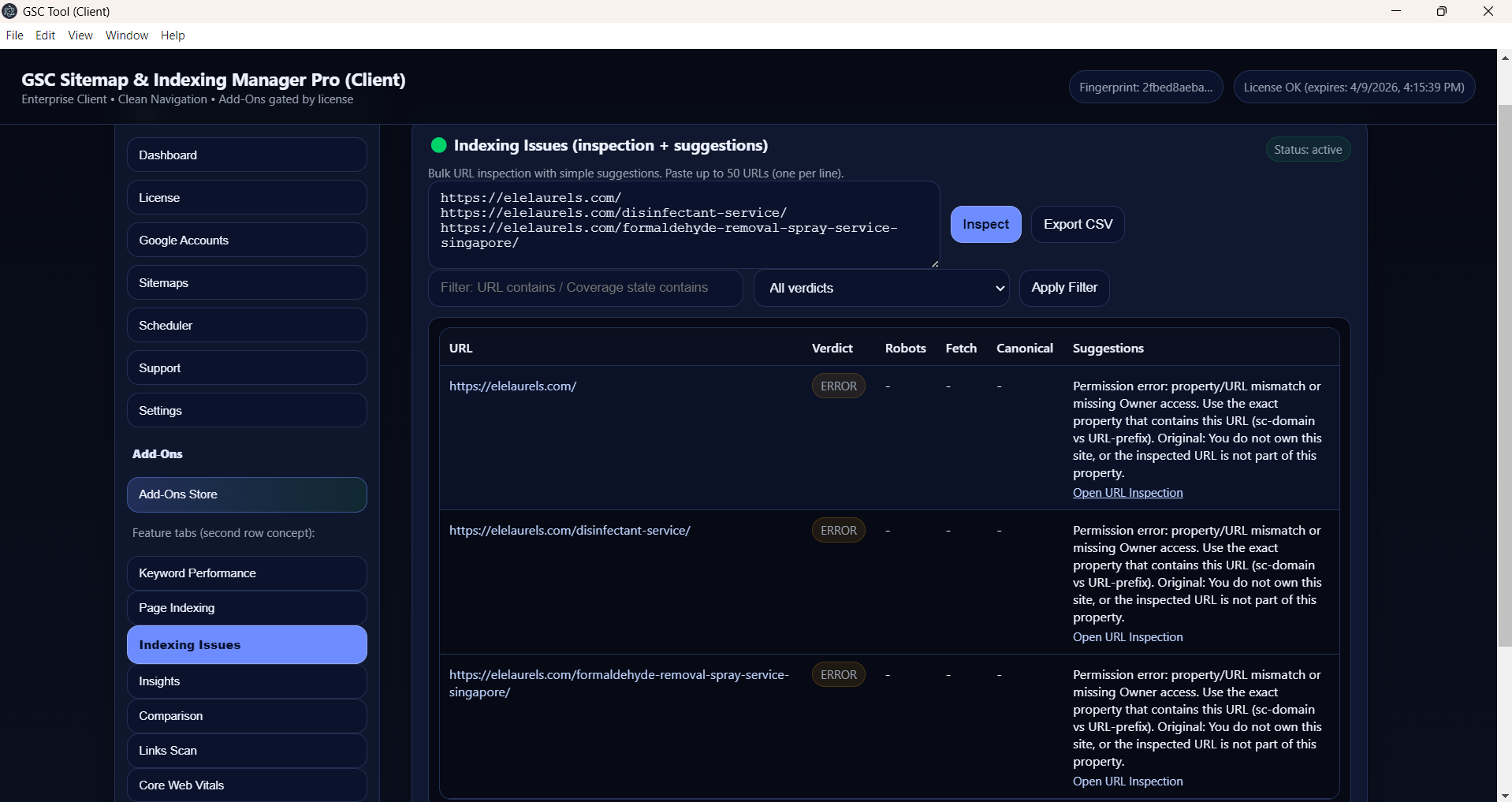Go to the Sitemaps section

coord(247,283)
